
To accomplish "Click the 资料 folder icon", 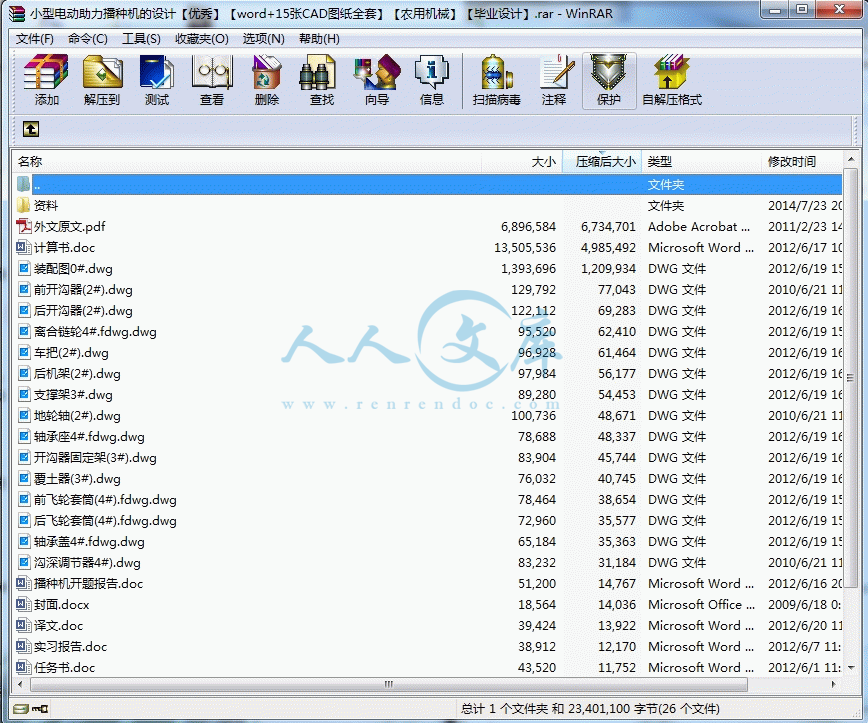I will (23, 205).
